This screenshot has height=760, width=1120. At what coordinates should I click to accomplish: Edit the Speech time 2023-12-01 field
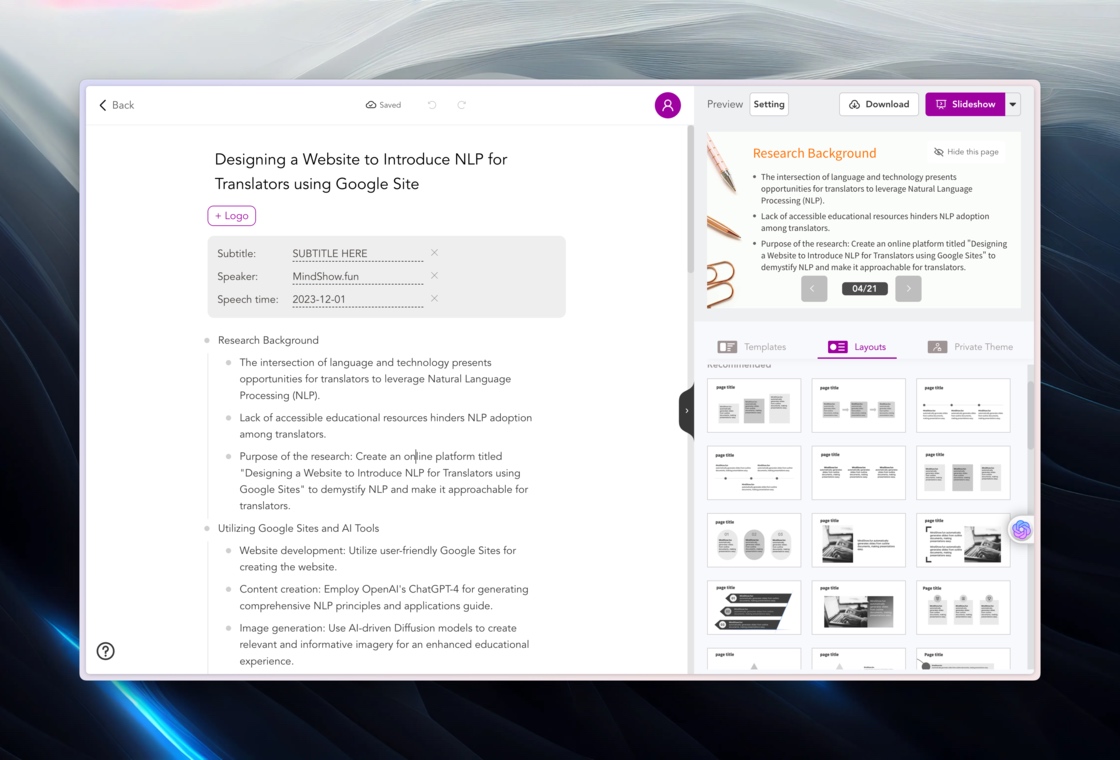point(357,299)
